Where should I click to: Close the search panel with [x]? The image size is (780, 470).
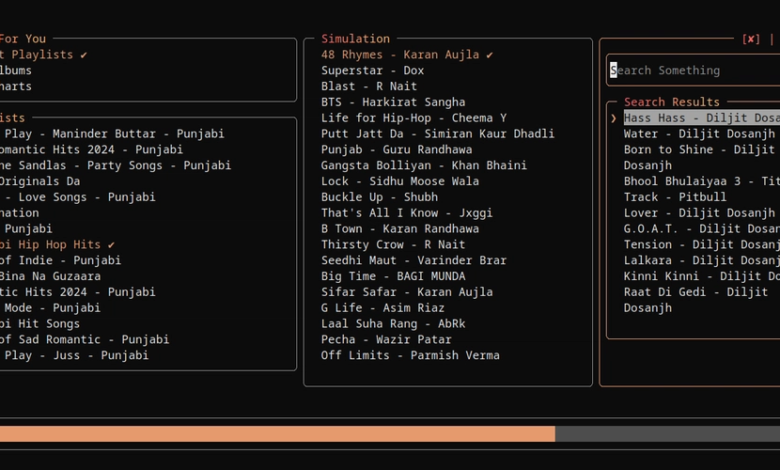pyautogui.click(x=751, y=39)
